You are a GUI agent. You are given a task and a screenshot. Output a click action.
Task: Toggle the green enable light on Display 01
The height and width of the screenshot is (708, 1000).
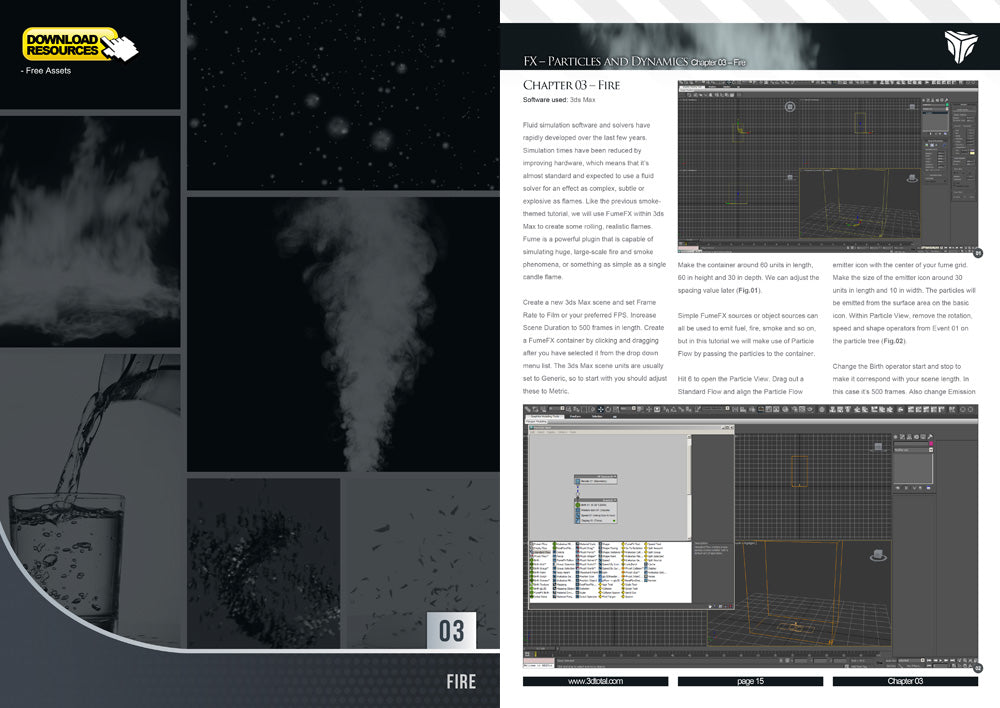613,521
